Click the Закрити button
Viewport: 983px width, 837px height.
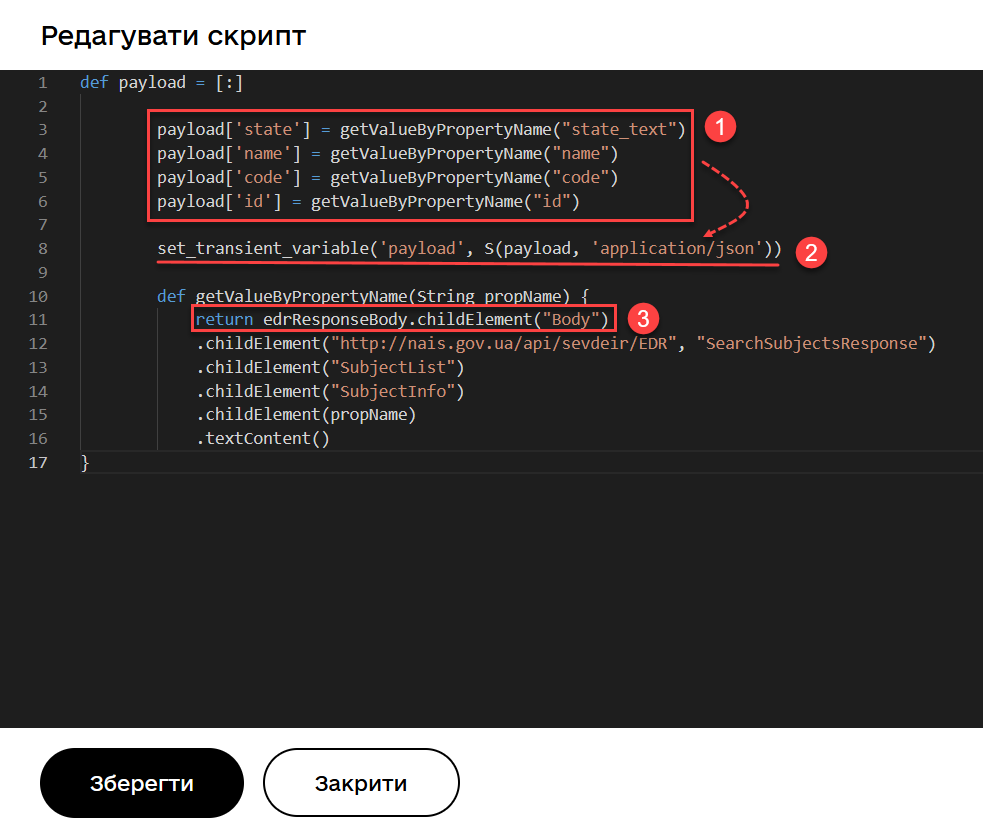pos(361,783)
